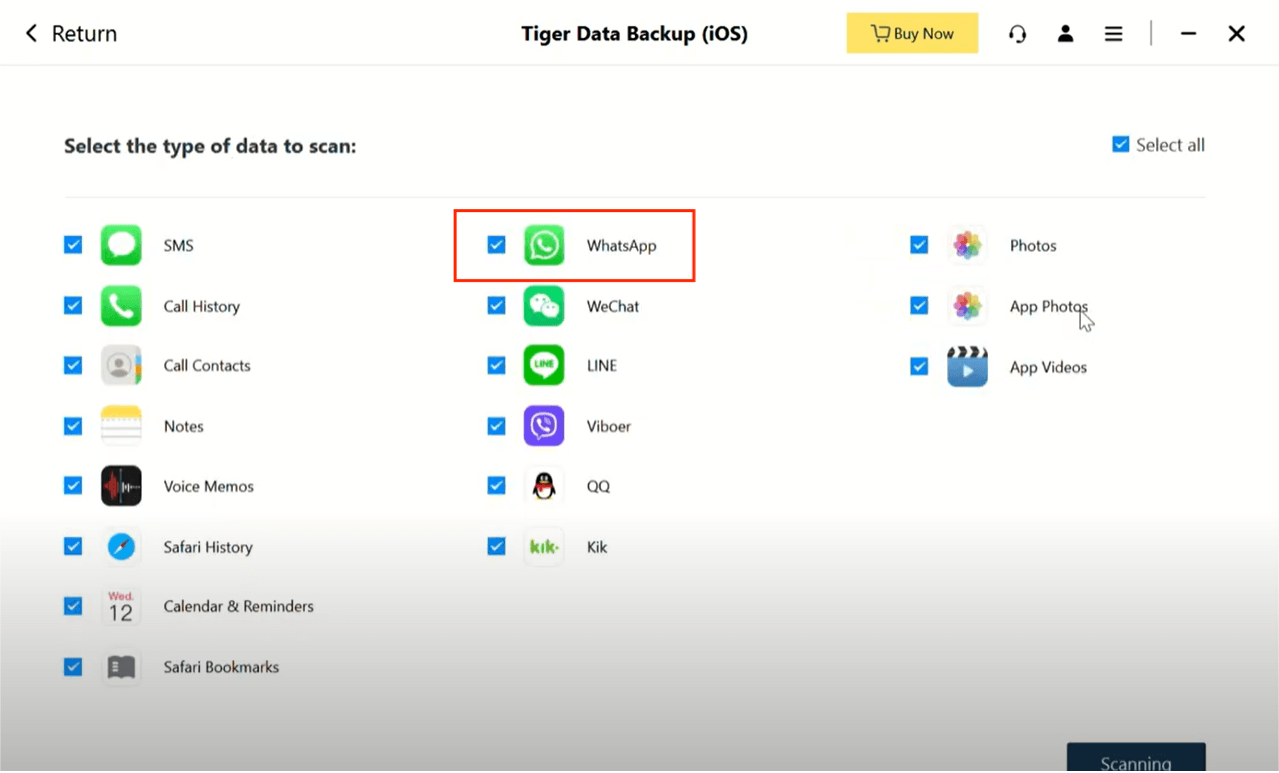This screenshot has height=773, width=1279.
Task: Click the Kik app icon
Action: click(544, 547)
